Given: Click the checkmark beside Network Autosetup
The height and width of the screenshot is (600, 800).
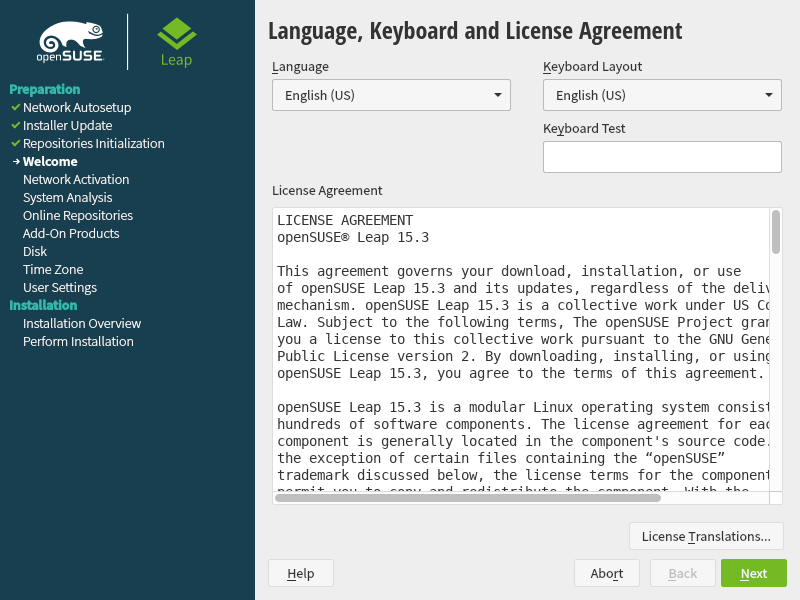Looking at the screenshot, I should [14, 107].
